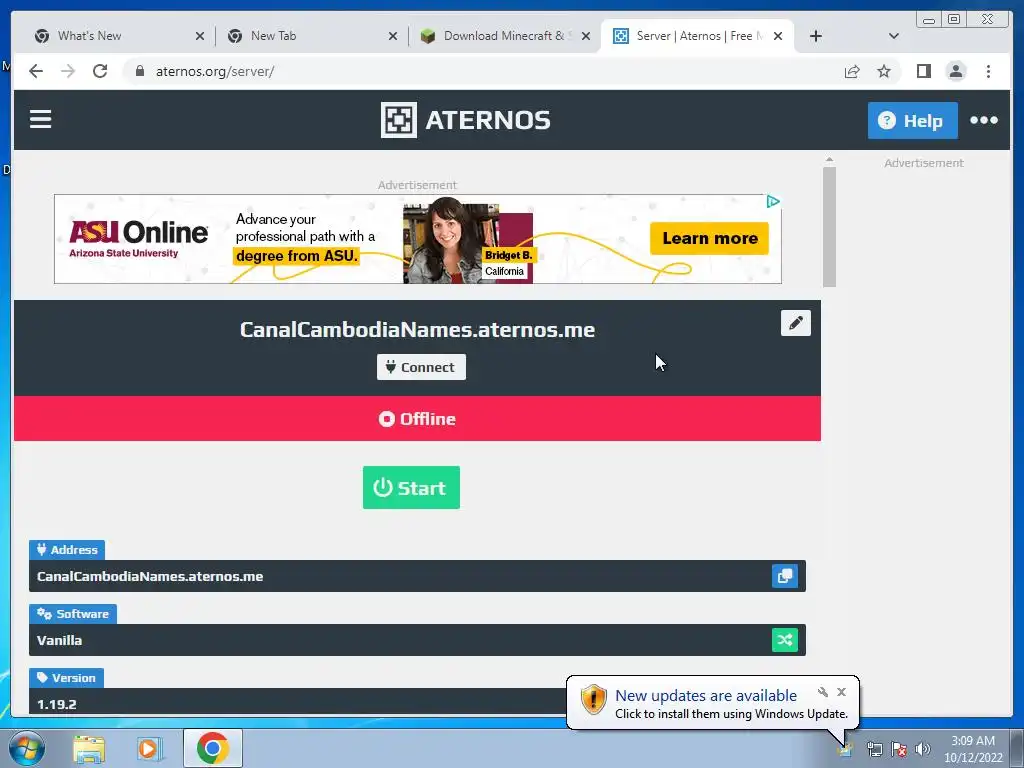Click the Connect button

click(421, 367)
